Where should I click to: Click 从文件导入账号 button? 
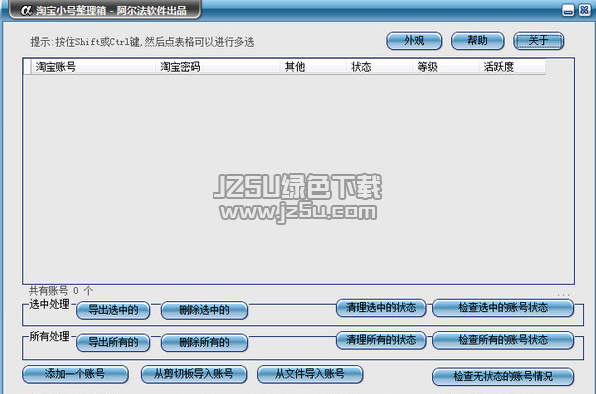310,374
